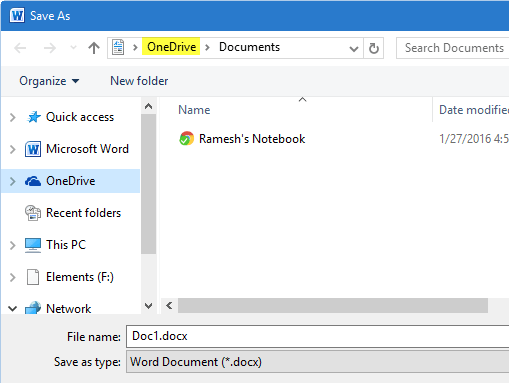This screenshot has height=383, width=509.
Task: Select the Microsoft Word sidebar icon
Action: 33,149
